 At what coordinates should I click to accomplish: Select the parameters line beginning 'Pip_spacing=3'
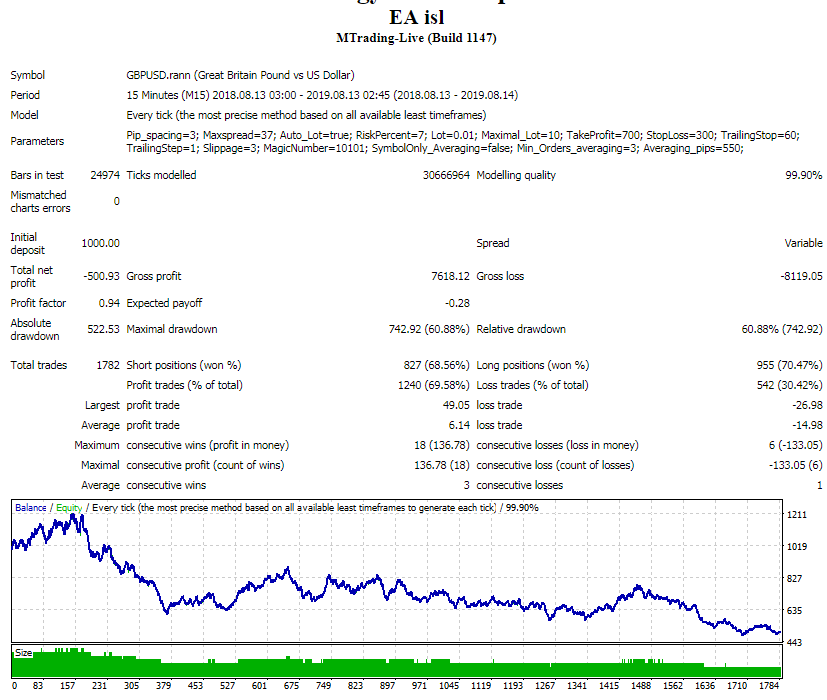(x=463, y=135)
